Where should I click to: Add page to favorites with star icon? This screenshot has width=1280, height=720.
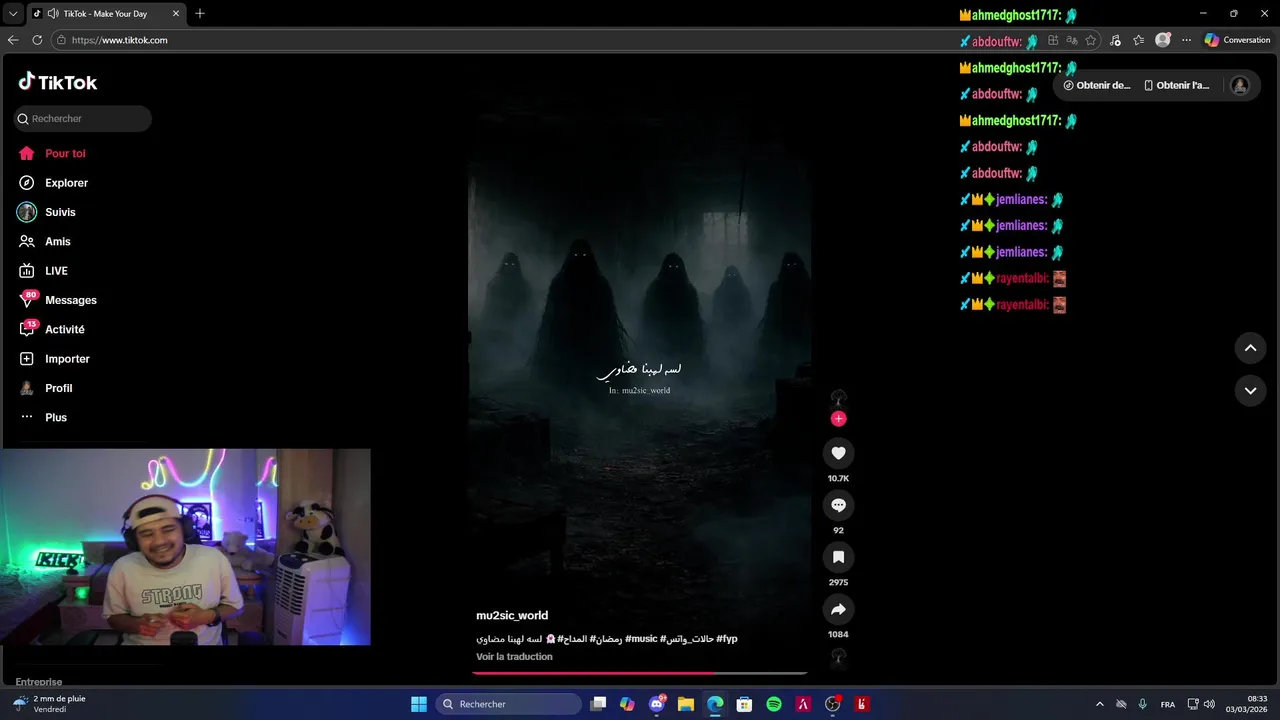point(1091,40)
